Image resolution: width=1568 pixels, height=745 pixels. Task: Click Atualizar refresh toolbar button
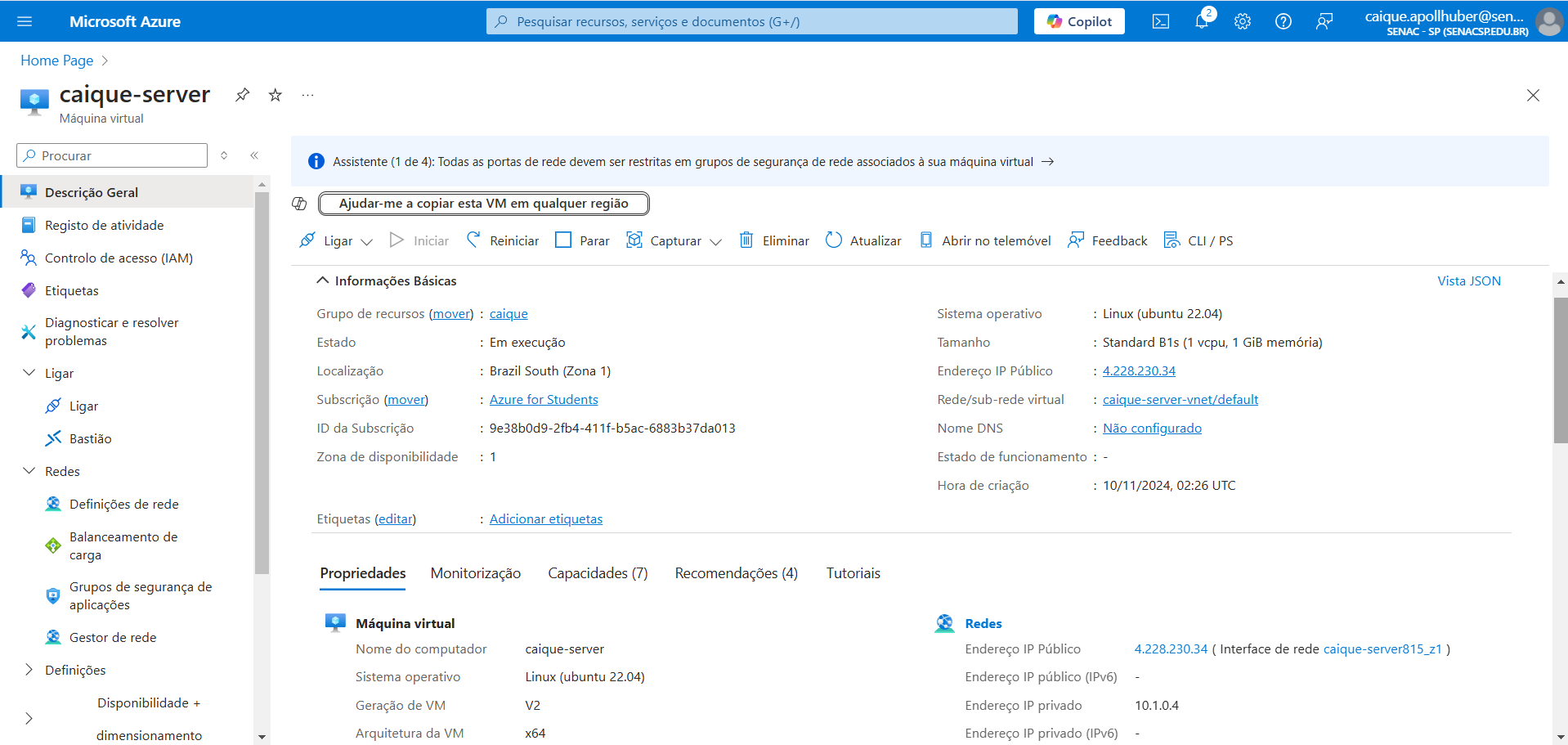pyautogui.click(x=863, y=240)
